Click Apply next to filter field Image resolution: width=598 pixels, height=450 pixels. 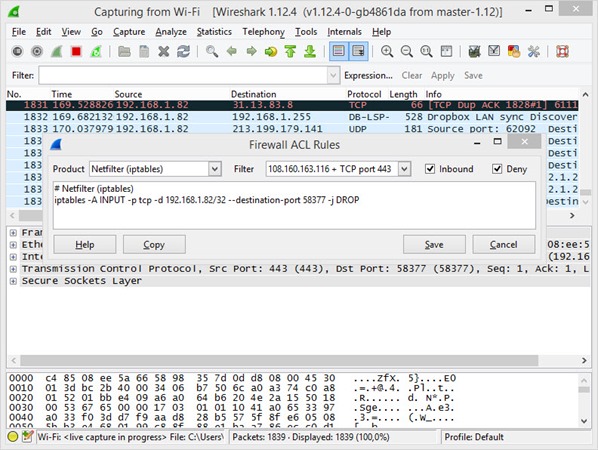[442, 76]
